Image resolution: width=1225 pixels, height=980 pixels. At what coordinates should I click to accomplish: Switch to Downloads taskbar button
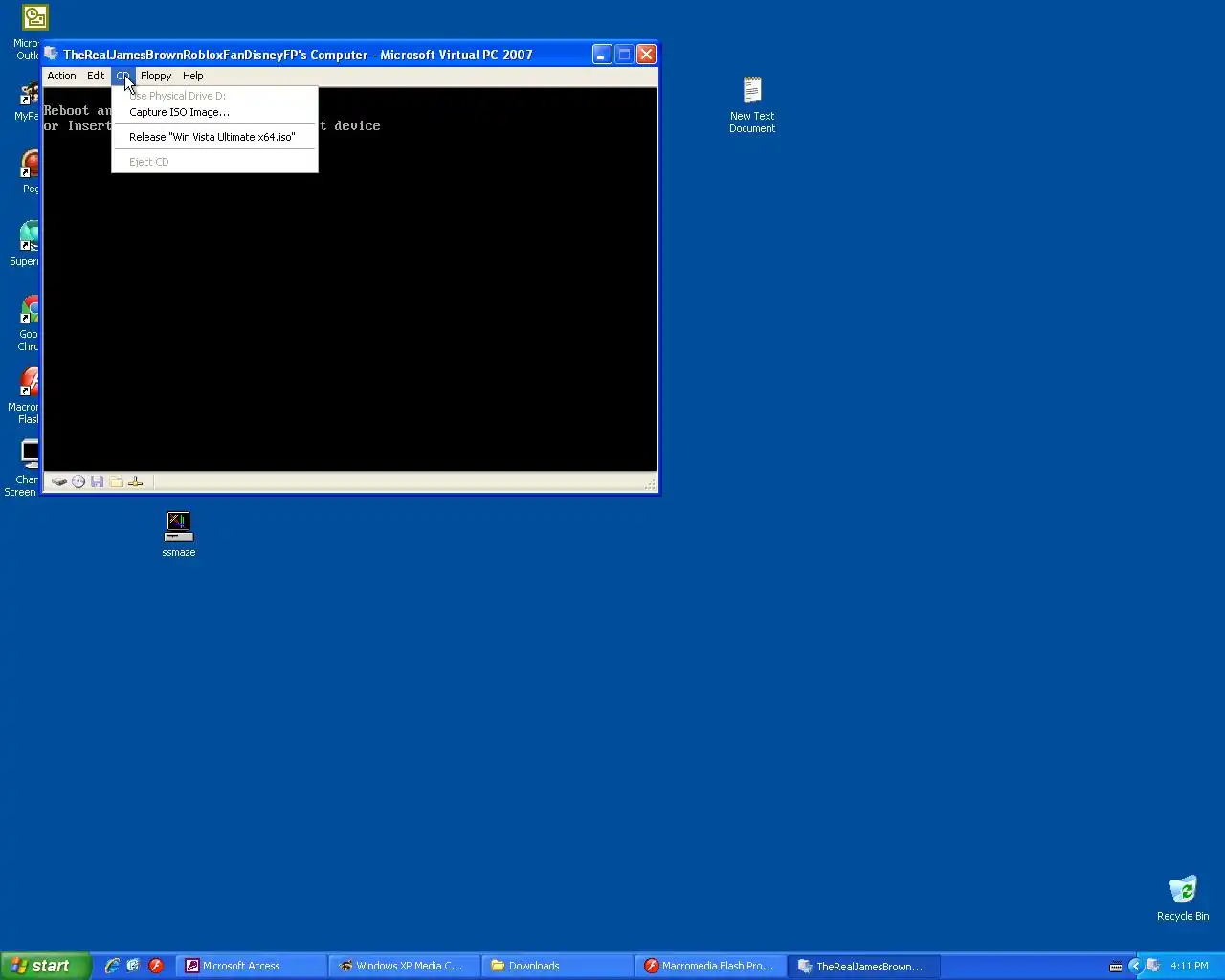557,966
